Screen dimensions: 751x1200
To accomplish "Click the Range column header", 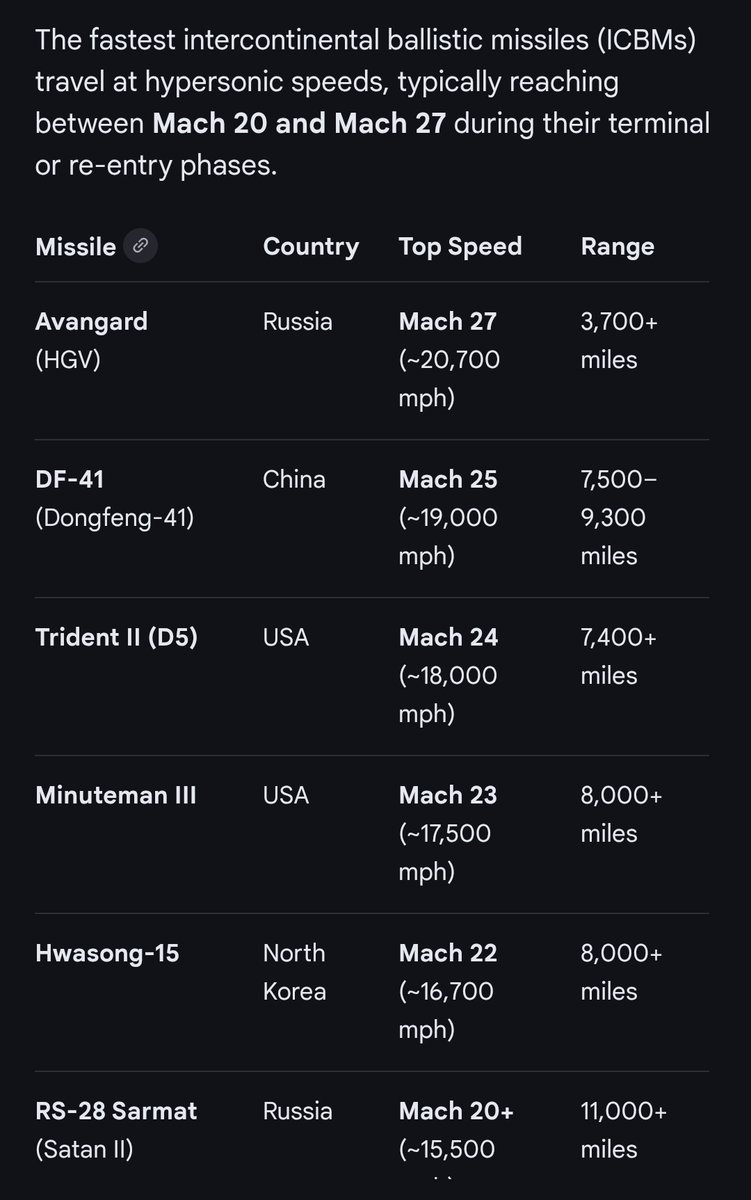I will pyautogui.click(x=617, y=247).
